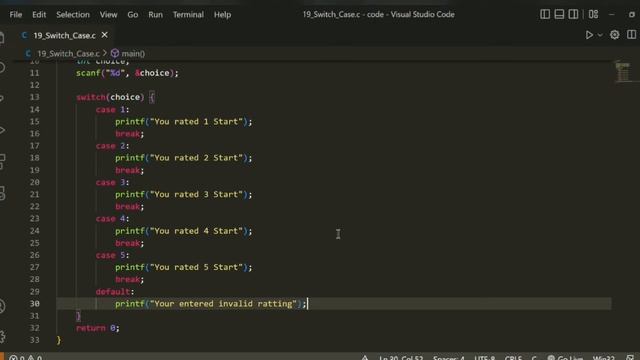
Task: Select the 19_Switch_Case.c editor tab
Action: pyautogui.click(x=64, y=36)
